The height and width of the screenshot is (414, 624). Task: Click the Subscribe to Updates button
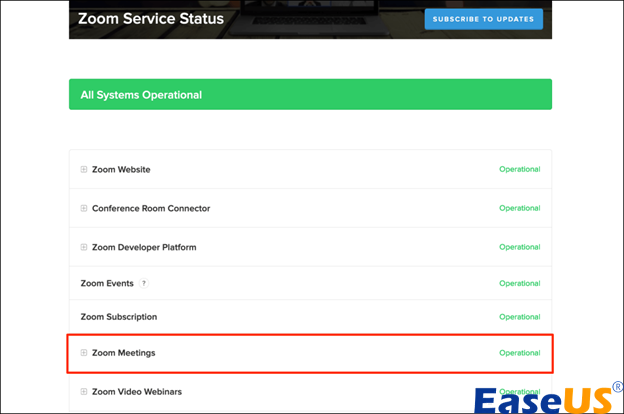(x=484, y=19)
